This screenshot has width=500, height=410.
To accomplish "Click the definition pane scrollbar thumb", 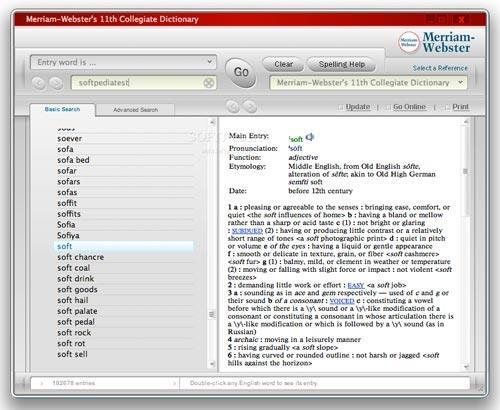I will click(x=465, y=171).
